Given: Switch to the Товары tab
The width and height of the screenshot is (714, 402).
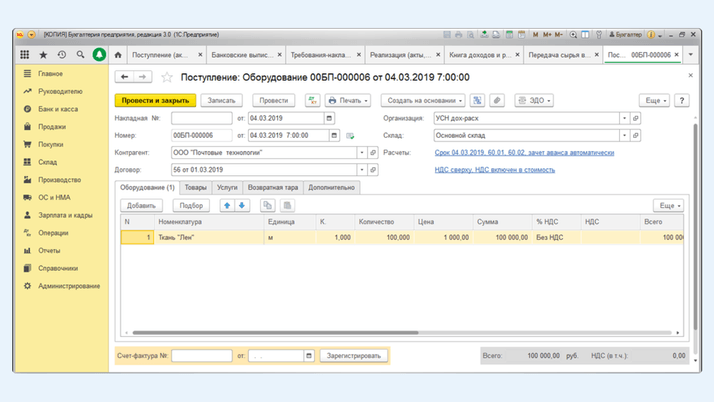Looking at the screenshot, I should click(x=196, y=188).
